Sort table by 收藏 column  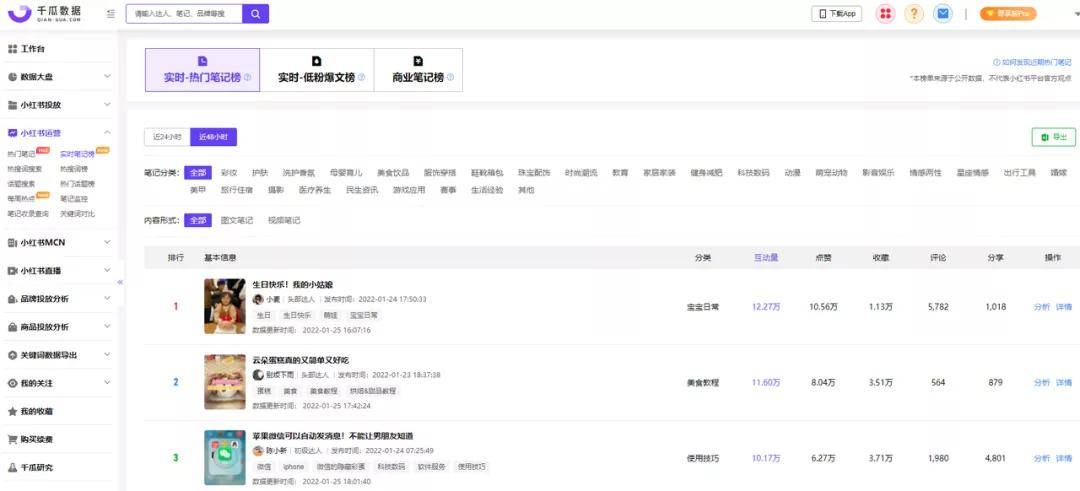click(x=880, y=258)
